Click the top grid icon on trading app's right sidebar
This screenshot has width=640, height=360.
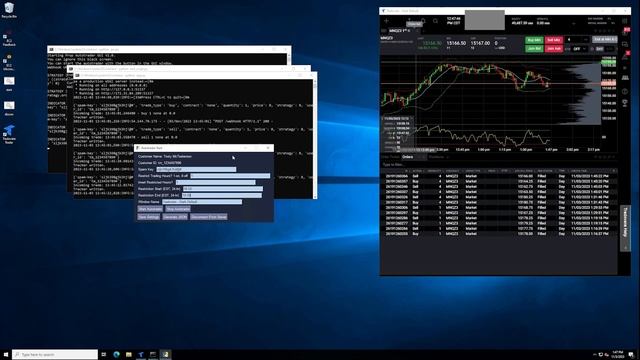pyautogui.click(x=625, y=20)
